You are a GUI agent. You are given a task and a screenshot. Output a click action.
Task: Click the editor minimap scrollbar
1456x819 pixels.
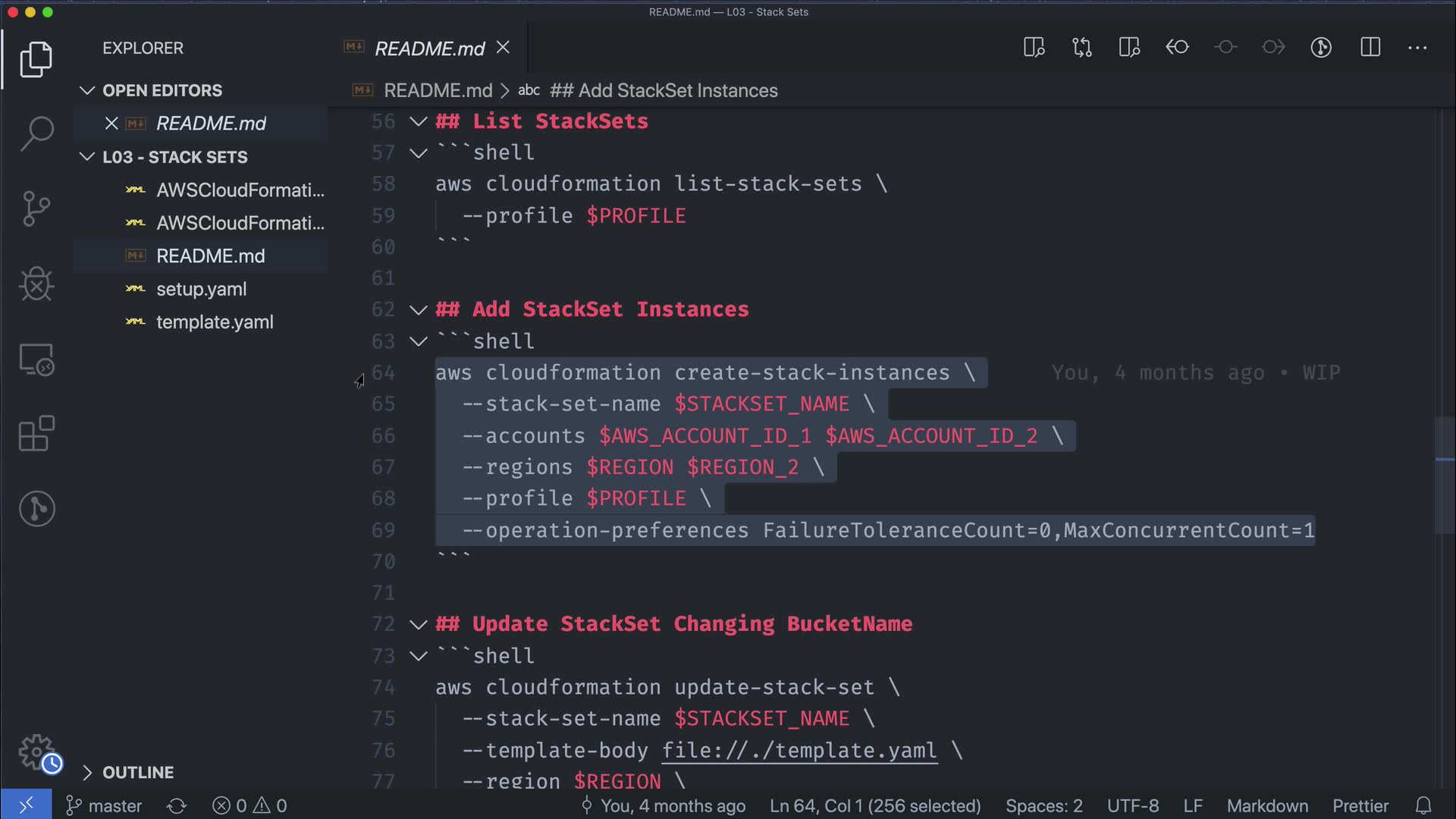1445,475
